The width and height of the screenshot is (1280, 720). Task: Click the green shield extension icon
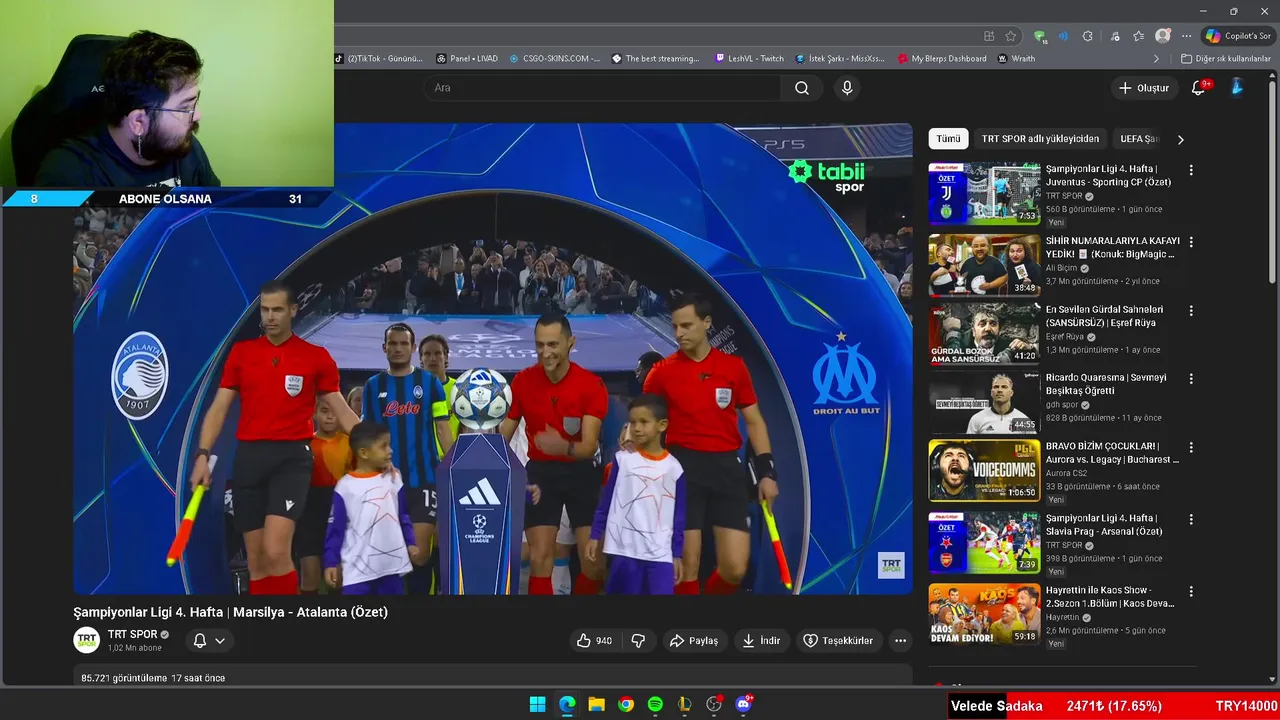(x=1040, y=36)
